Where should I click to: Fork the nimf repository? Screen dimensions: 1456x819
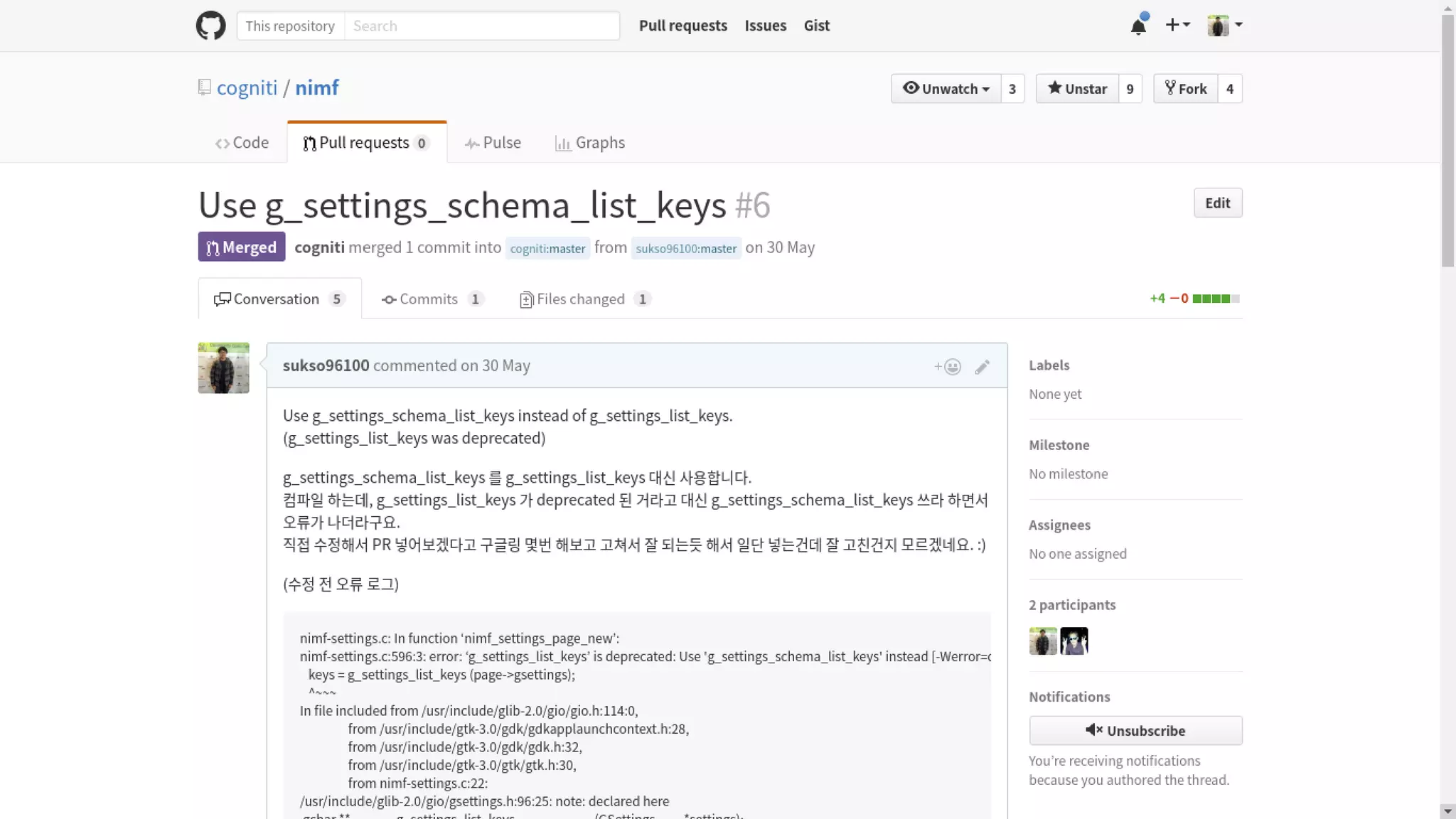(1185, 89)
